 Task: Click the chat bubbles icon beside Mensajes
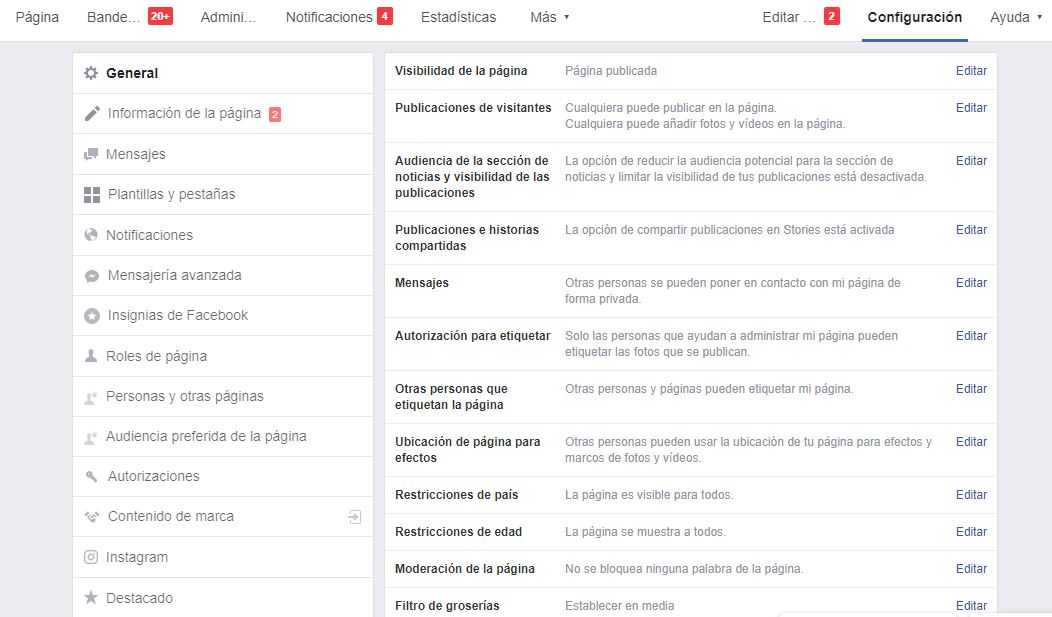click(x=91, y=154)
